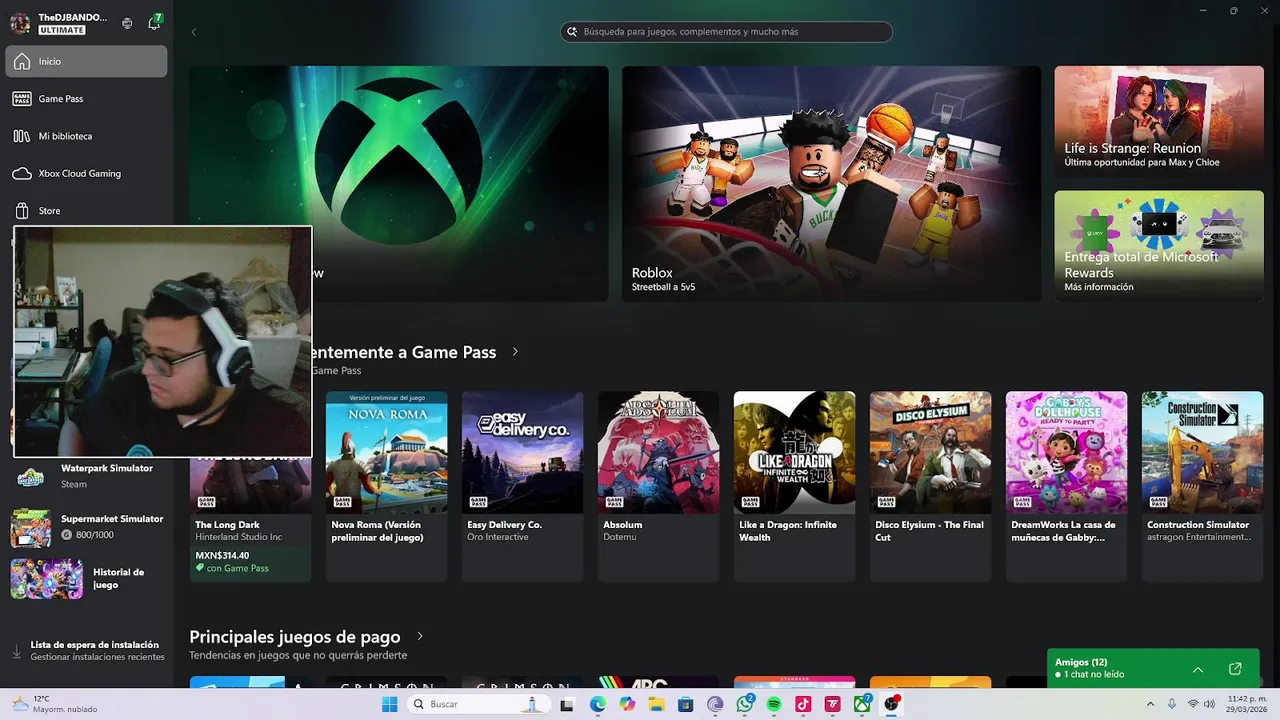Screen dimensions: 1280x720
Task: Show hidden tray icons chevron
Action: pyautogui.click(x=1150, y=704)
